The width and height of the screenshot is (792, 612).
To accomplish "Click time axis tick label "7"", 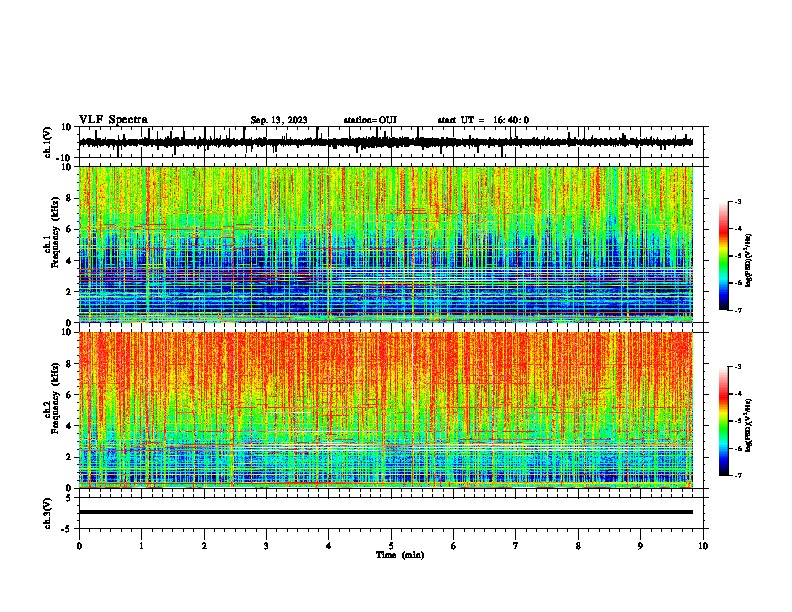I will pos(516,546).
